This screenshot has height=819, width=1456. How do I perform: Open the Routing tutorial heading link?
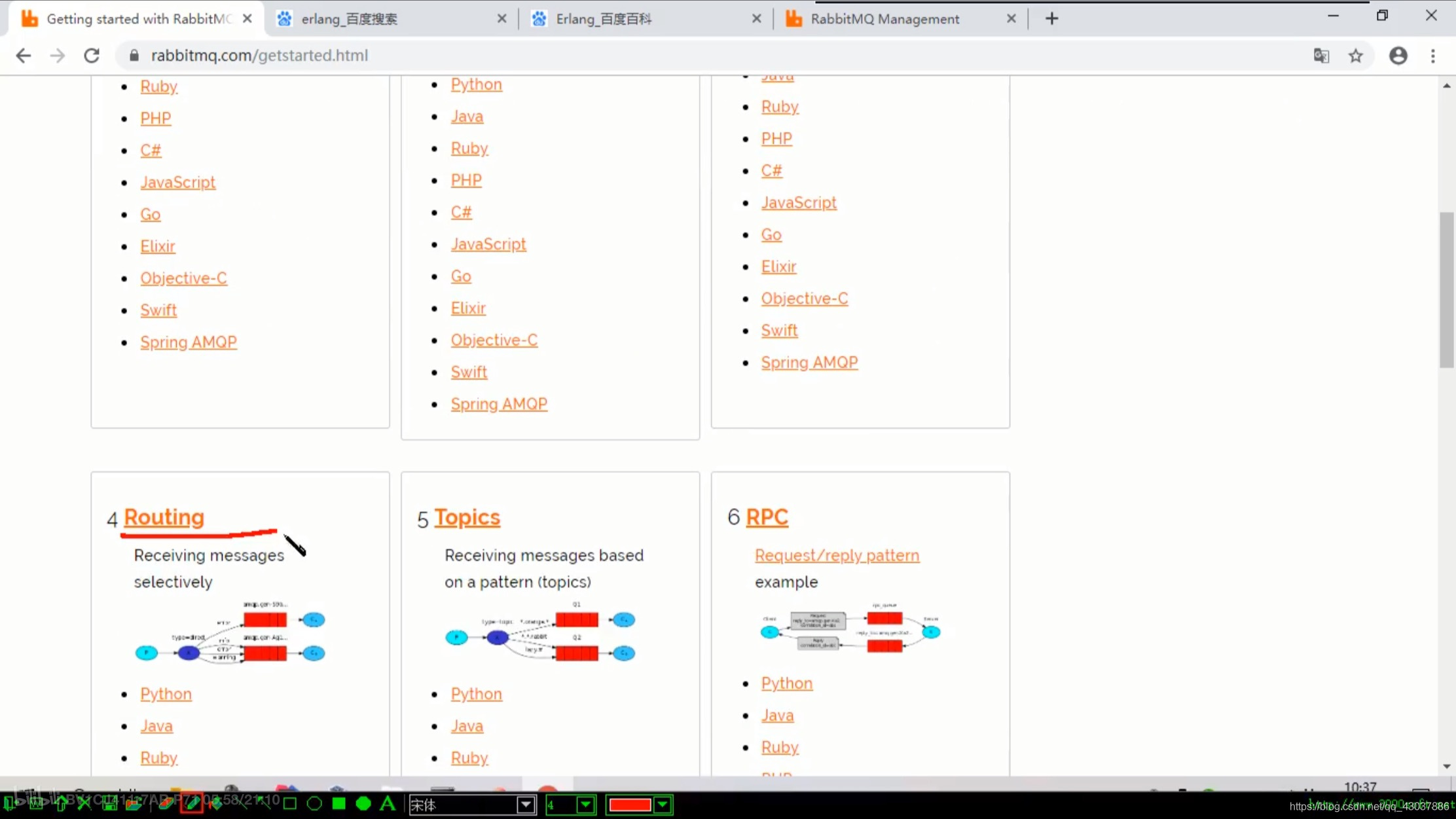(x=164, y=517)
